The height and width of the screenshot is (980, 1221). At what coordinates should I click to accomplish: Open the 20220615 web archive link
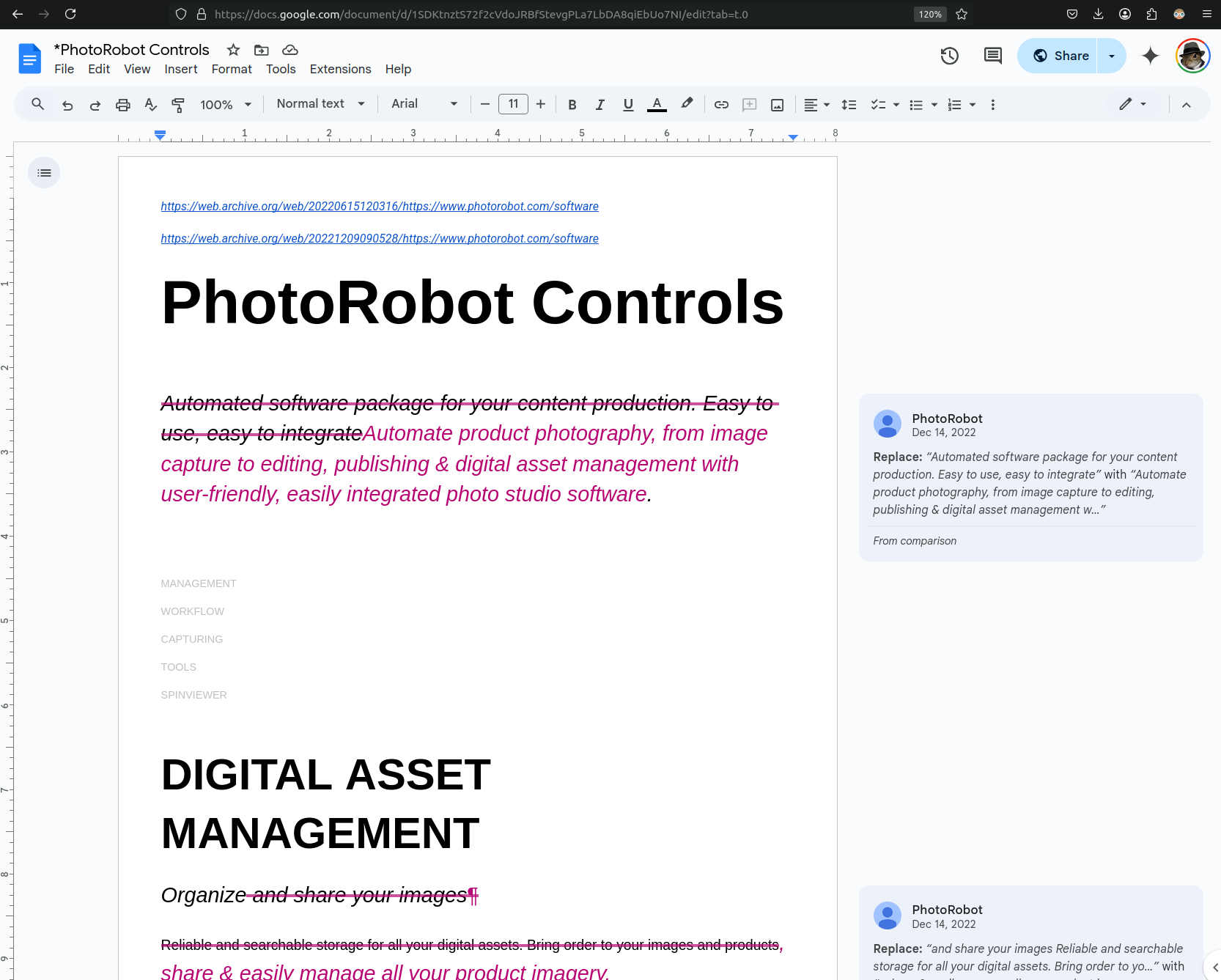click(x=380, y=207)
